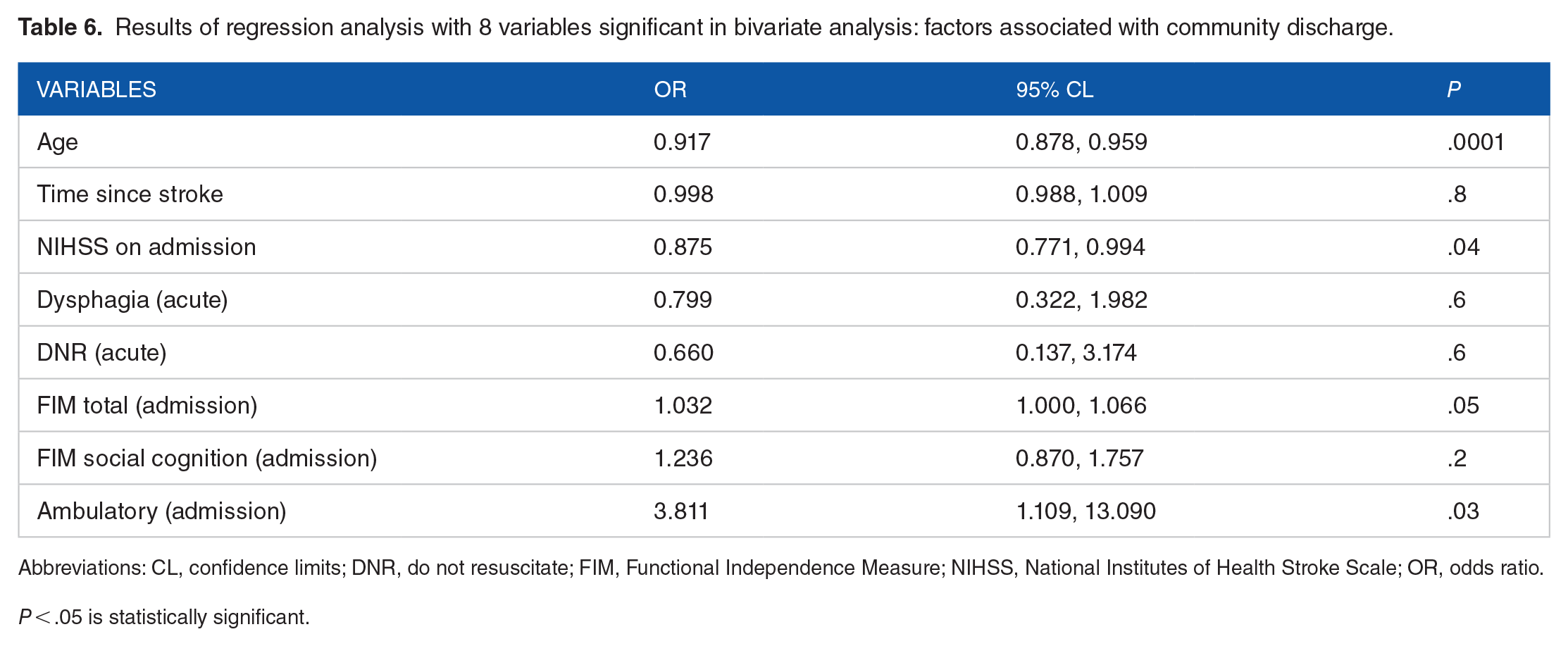Click FIM social cognition (admission) label
This screenshot has width=1568, height=646.
point(207,459)
